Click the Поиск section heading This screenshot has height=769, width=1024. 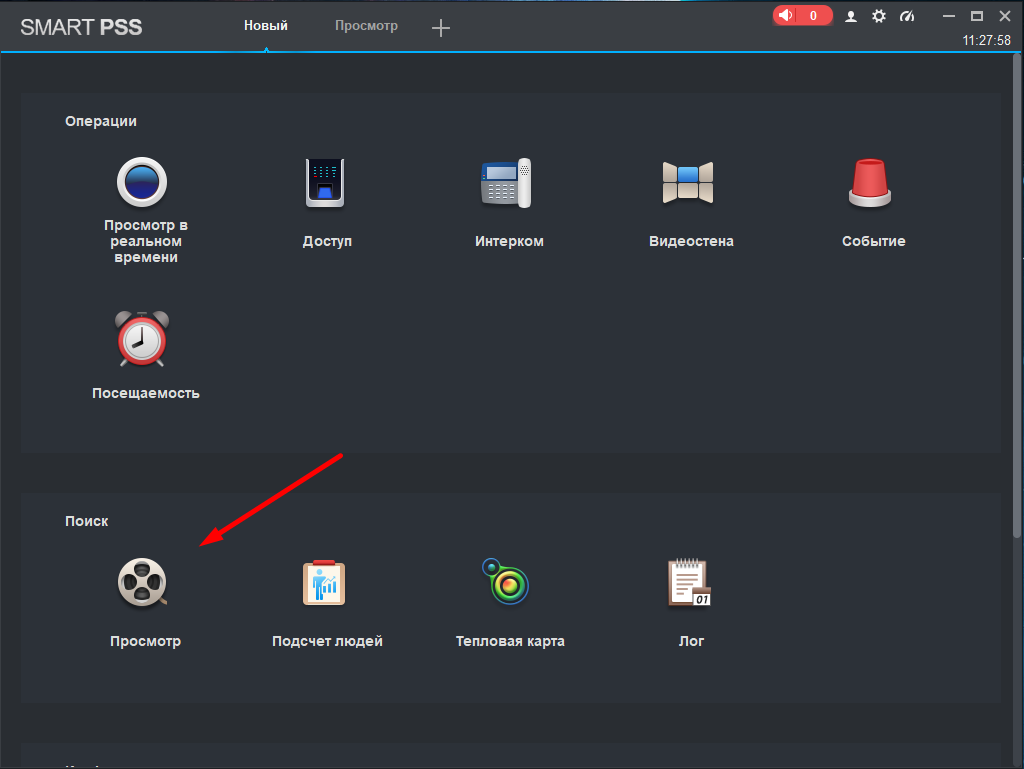tap(86, 521)
